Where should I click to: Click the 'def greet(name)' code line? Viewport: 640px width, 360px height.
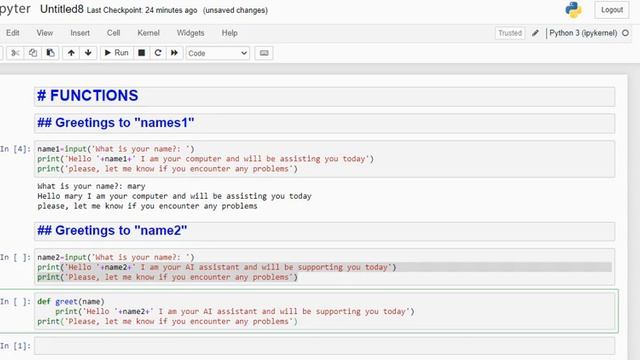click(71, 302)
